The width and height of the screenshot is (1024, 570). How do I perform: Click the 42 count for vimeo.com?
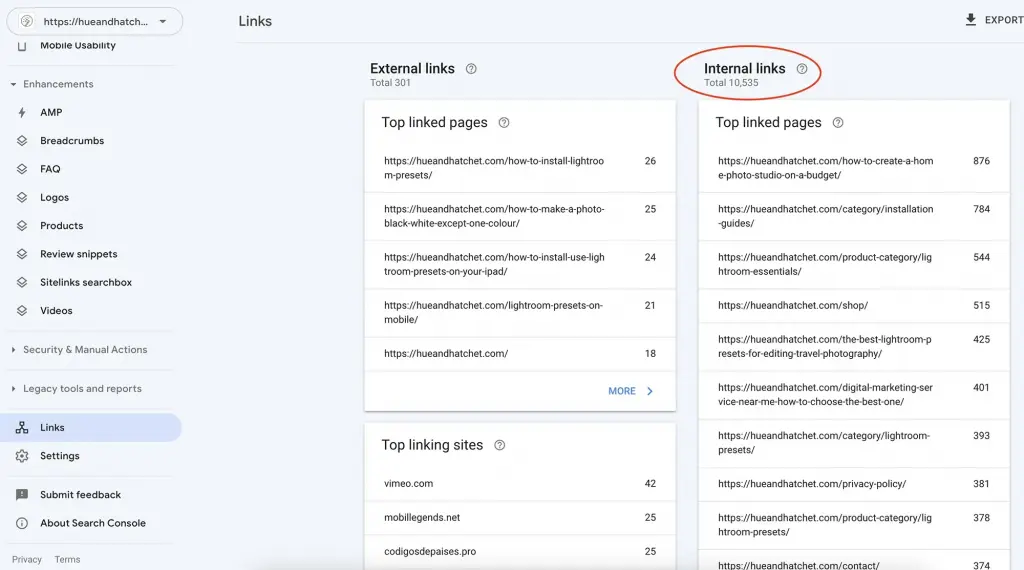(x=650, y=484)
